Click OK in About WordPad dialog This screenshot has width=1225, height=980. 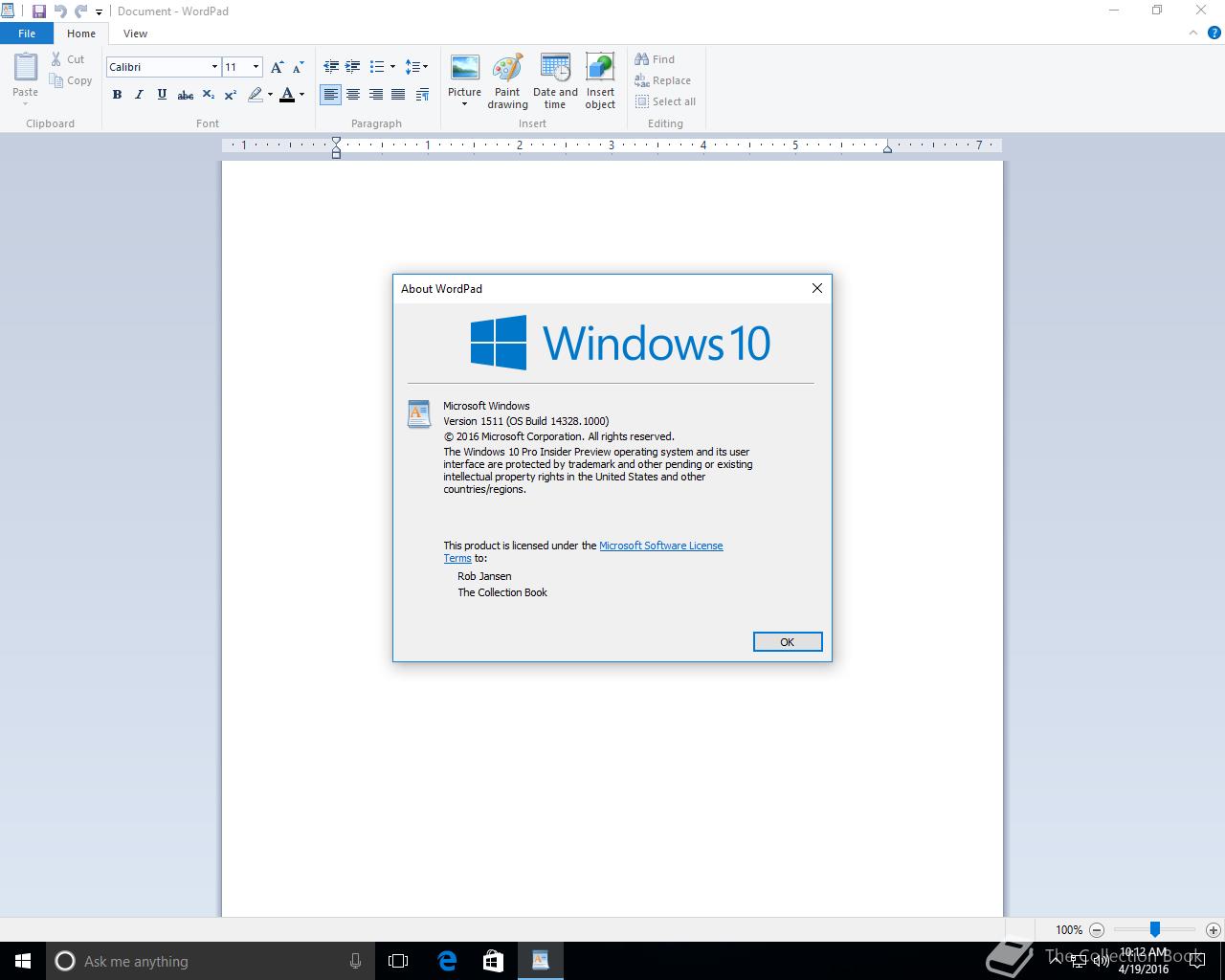pyautogui.click(x=787, y=642)
